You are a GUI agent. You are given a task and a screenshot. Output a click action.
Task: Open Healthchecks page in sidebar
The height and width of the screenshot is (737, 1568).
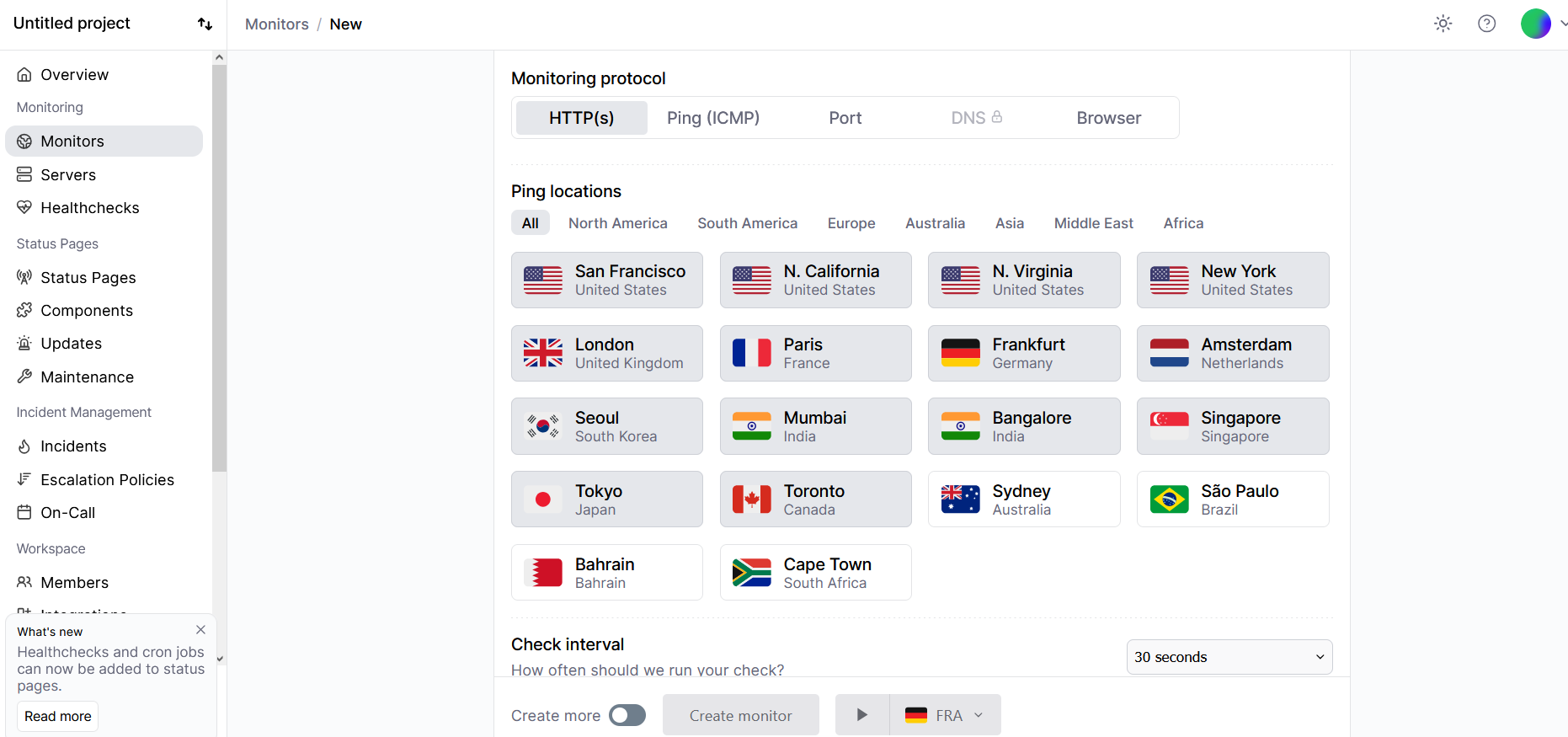(x=104, y=207)
